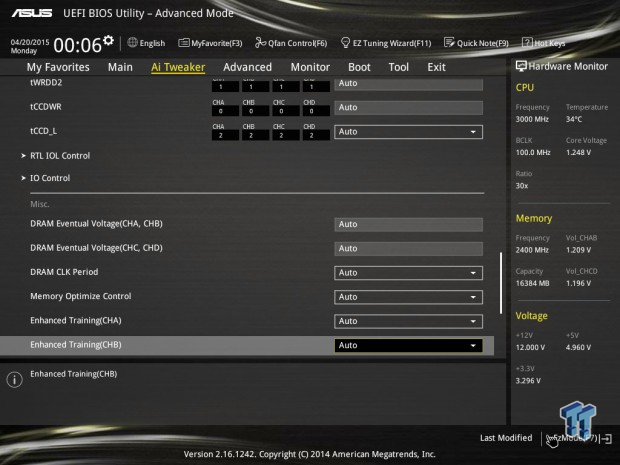This screenshot has width=620, height=465.
Task: Click the tCCD_L CHA value box
Action: point(225,135)
